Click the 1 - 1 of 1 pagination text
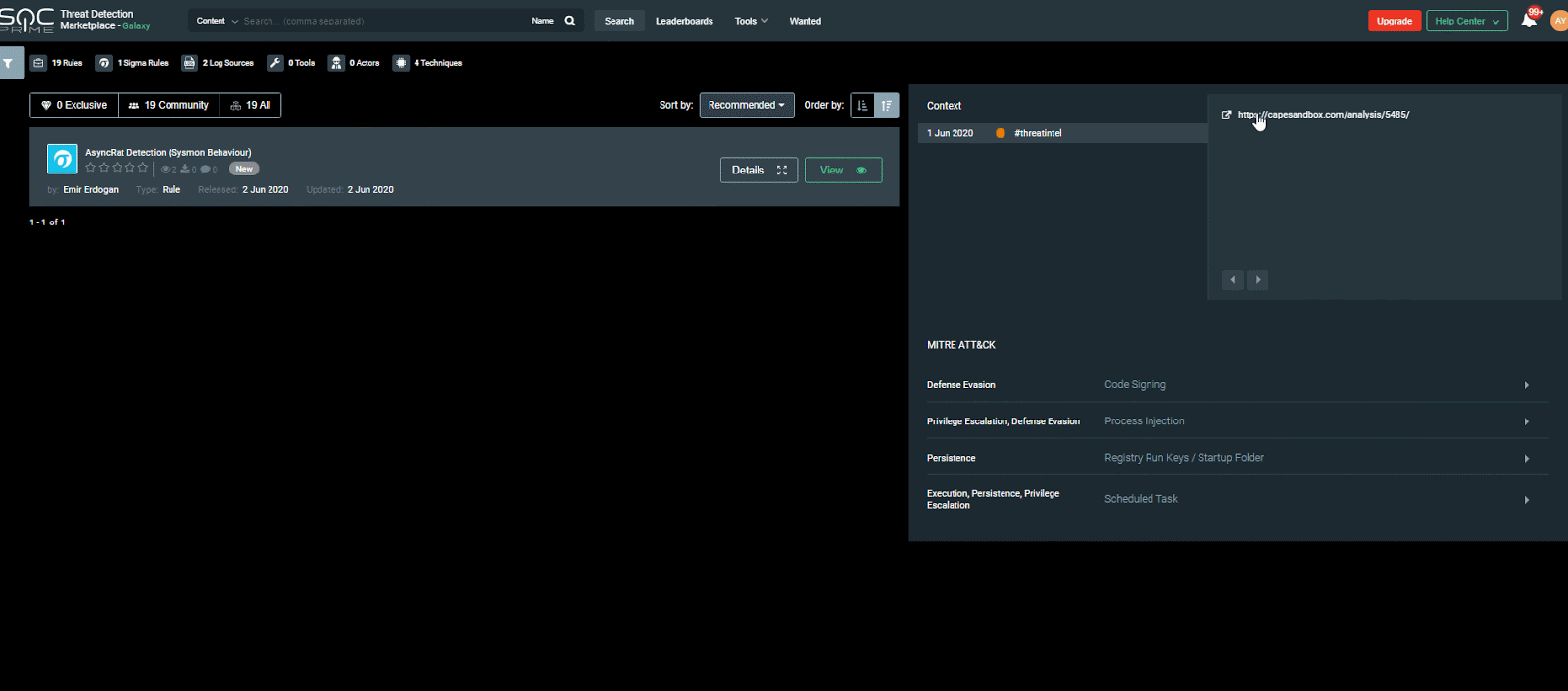The height and width of the screenshot is (691, 1568). pyautogui.click(x=47, y=222)
